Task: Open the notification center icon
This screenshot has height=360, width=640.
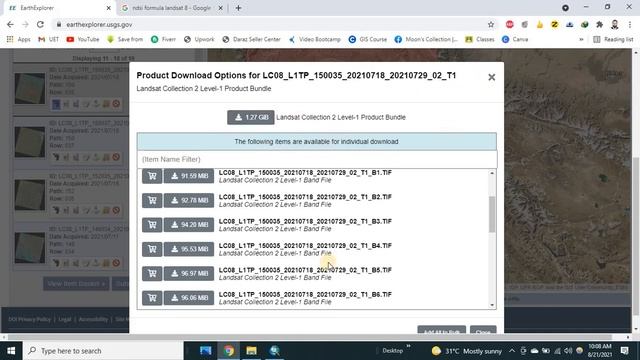Action: (624, 351)
